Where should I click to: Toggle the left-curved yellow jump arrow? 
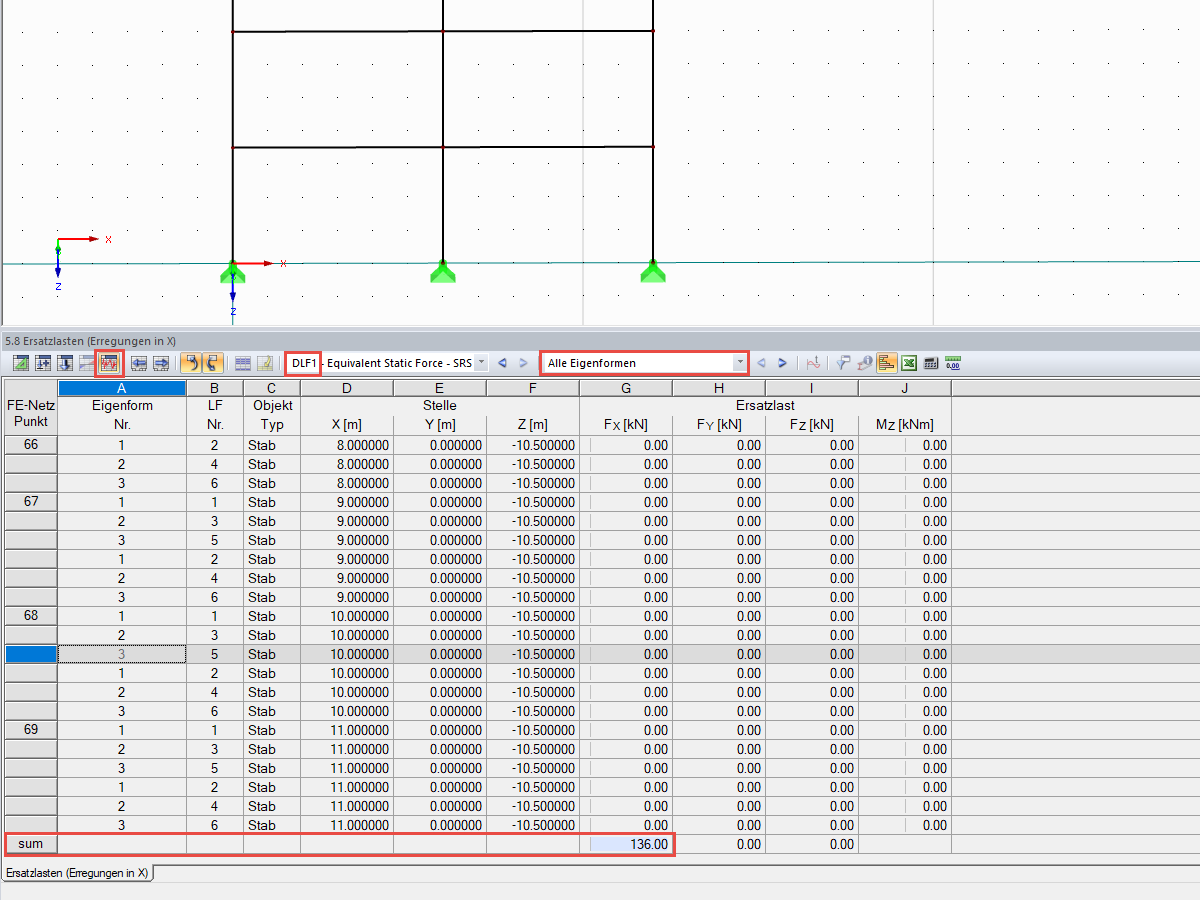click(190, 363)
